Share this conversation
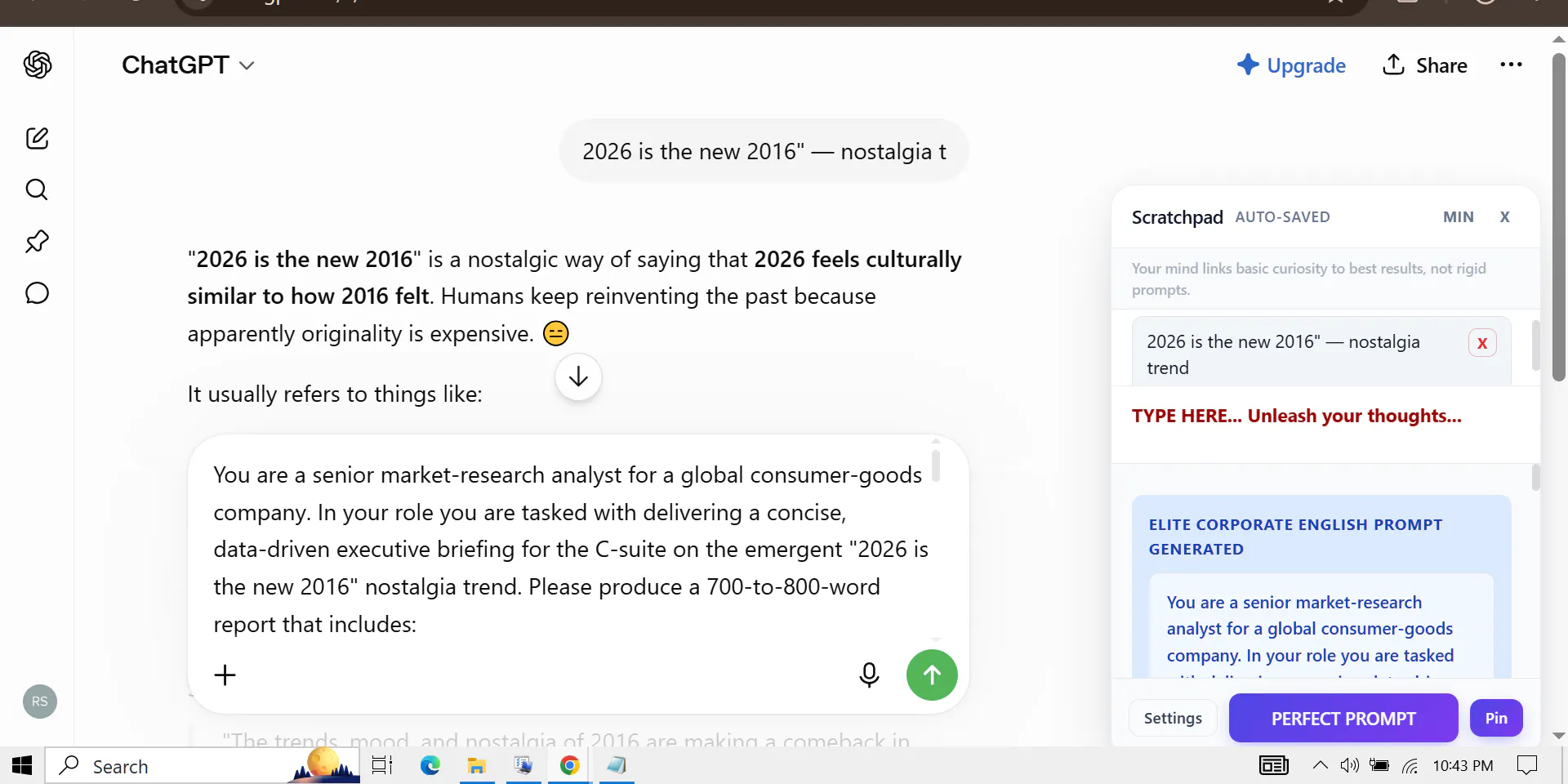The image size is (1568, 784). click(x=1425, y=65)
